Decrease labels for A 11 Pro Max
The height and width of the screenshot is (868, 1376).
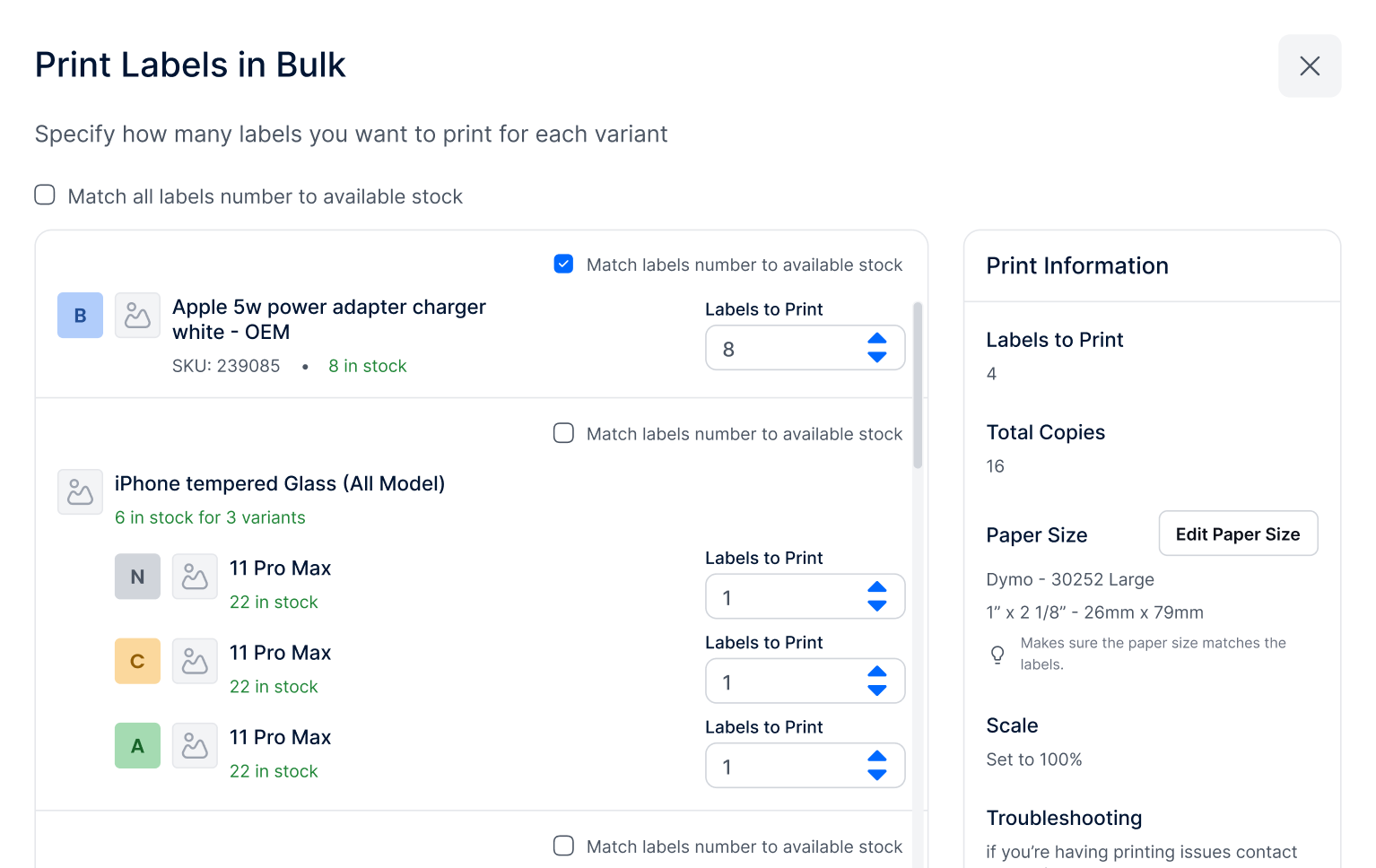coord(877,776)
